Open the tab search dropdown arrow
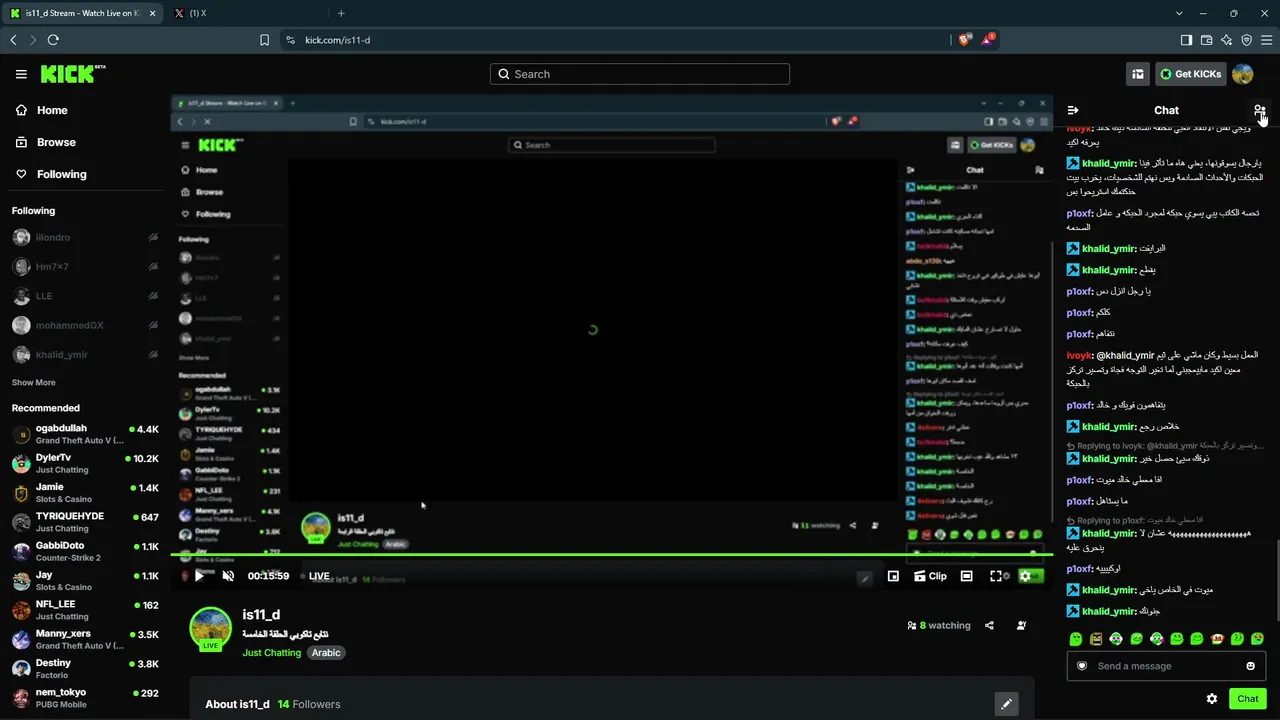The height and width of the screenshot is (720, 1280). (x=1179, y=13)
